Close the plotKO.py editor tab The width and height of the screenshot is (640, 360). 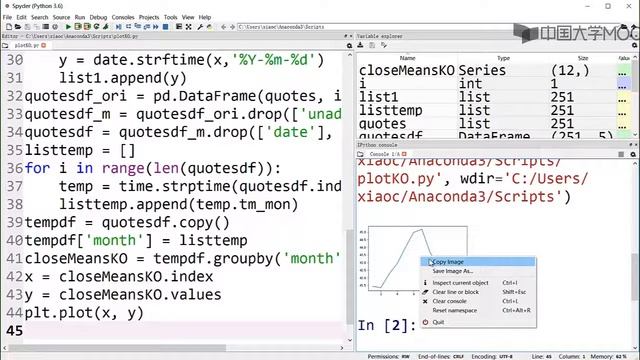(44, 45)
